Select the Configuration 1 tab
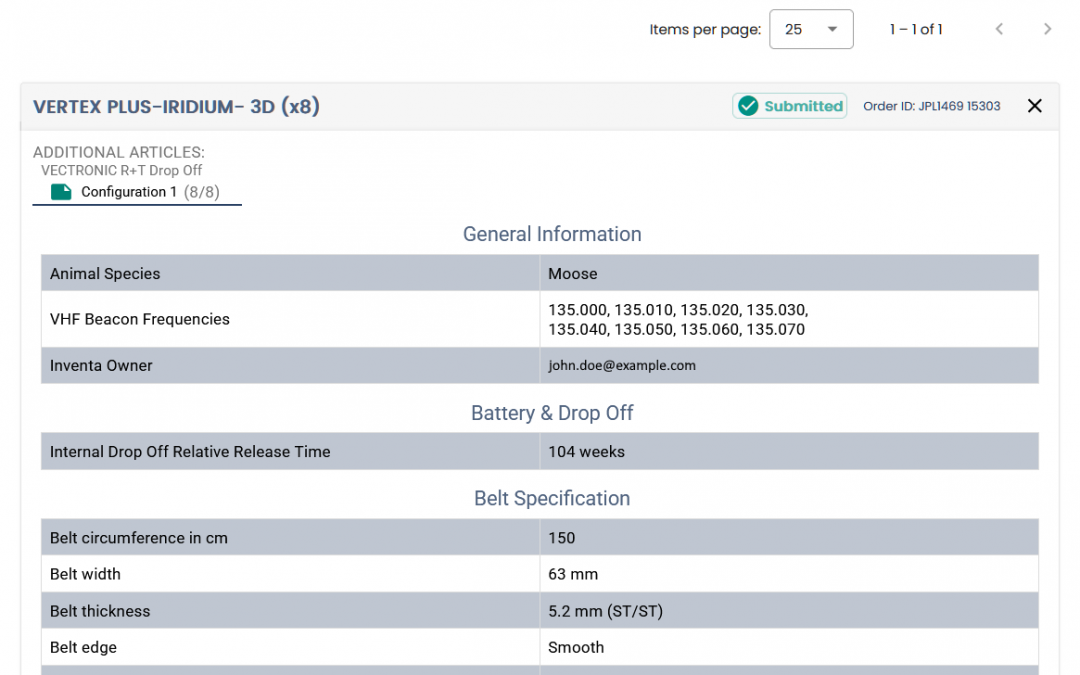Screen dimensions: 1080x675 click(137, 192)
